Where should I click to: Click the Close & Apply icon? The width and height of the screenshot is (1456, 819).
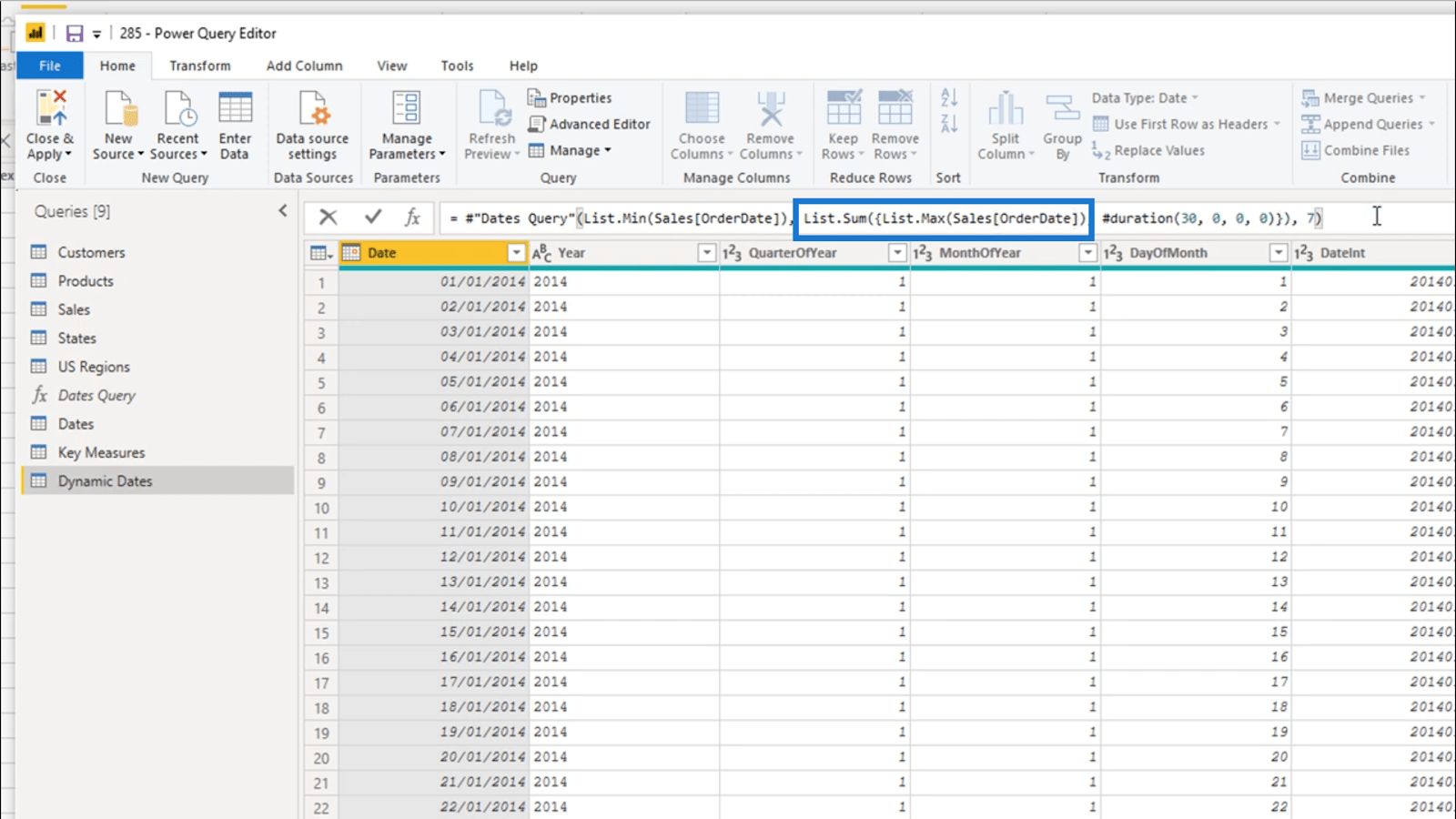51,108
